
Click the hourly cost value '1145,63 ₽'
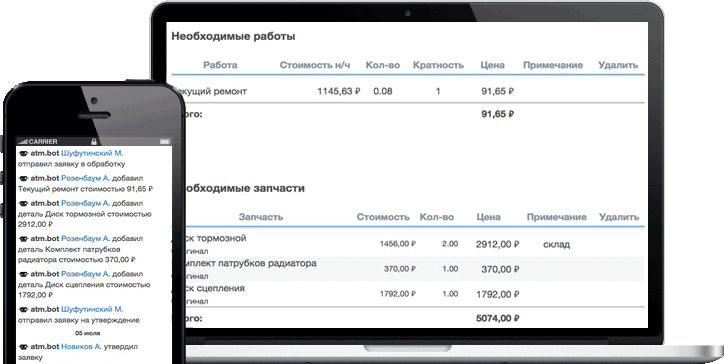point(338,91)
